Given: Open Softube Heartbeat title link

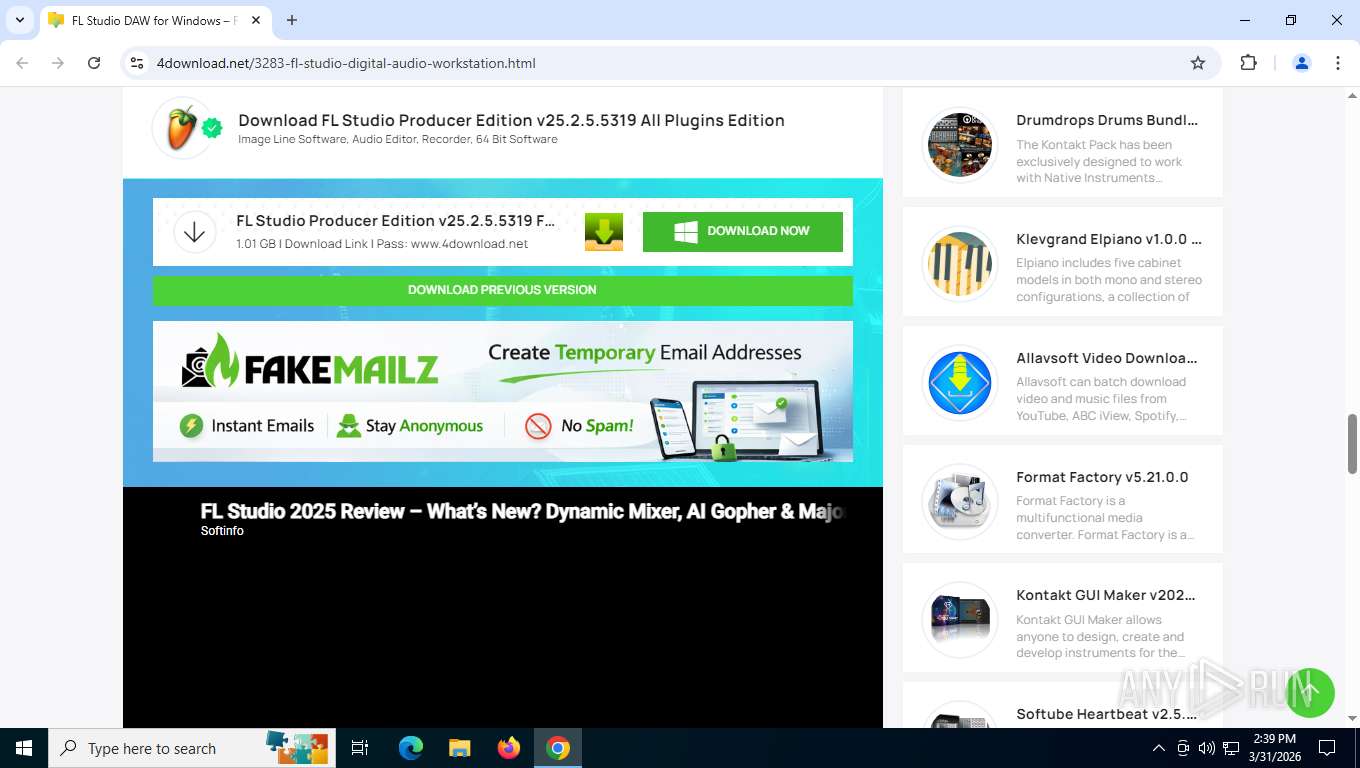Looking at the screenshot, I should click(1107, 714).
